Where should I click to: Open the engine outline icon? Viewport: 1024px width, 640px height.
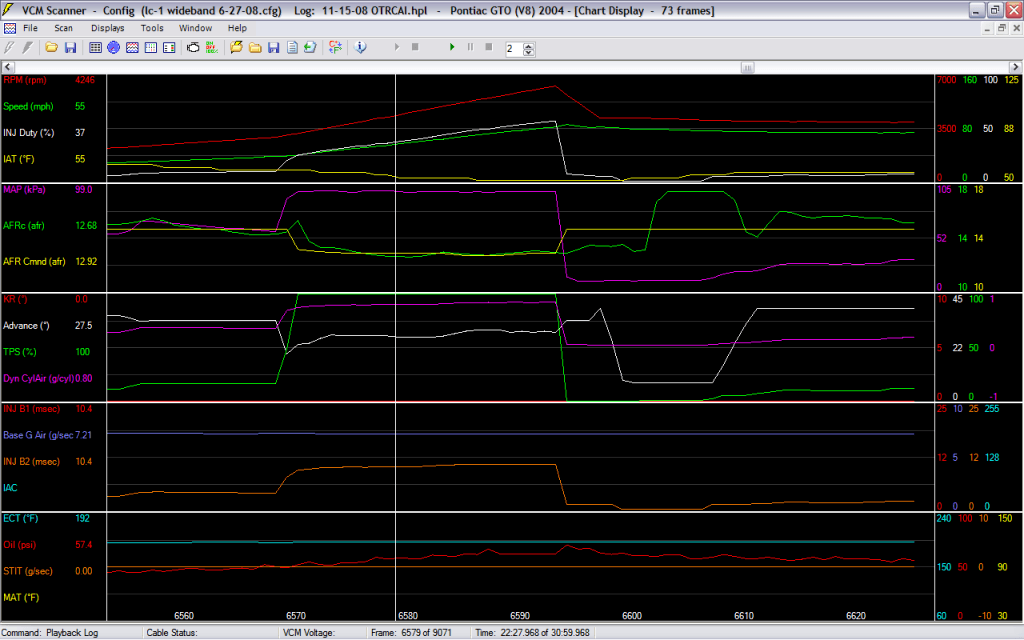click(x=193, y=48)
